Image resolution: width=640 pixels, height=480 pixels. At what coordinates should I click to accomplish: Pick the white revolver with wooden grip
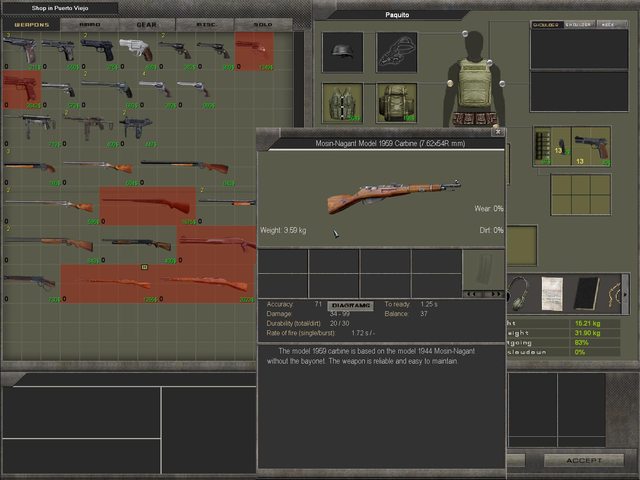coord(136,49)
